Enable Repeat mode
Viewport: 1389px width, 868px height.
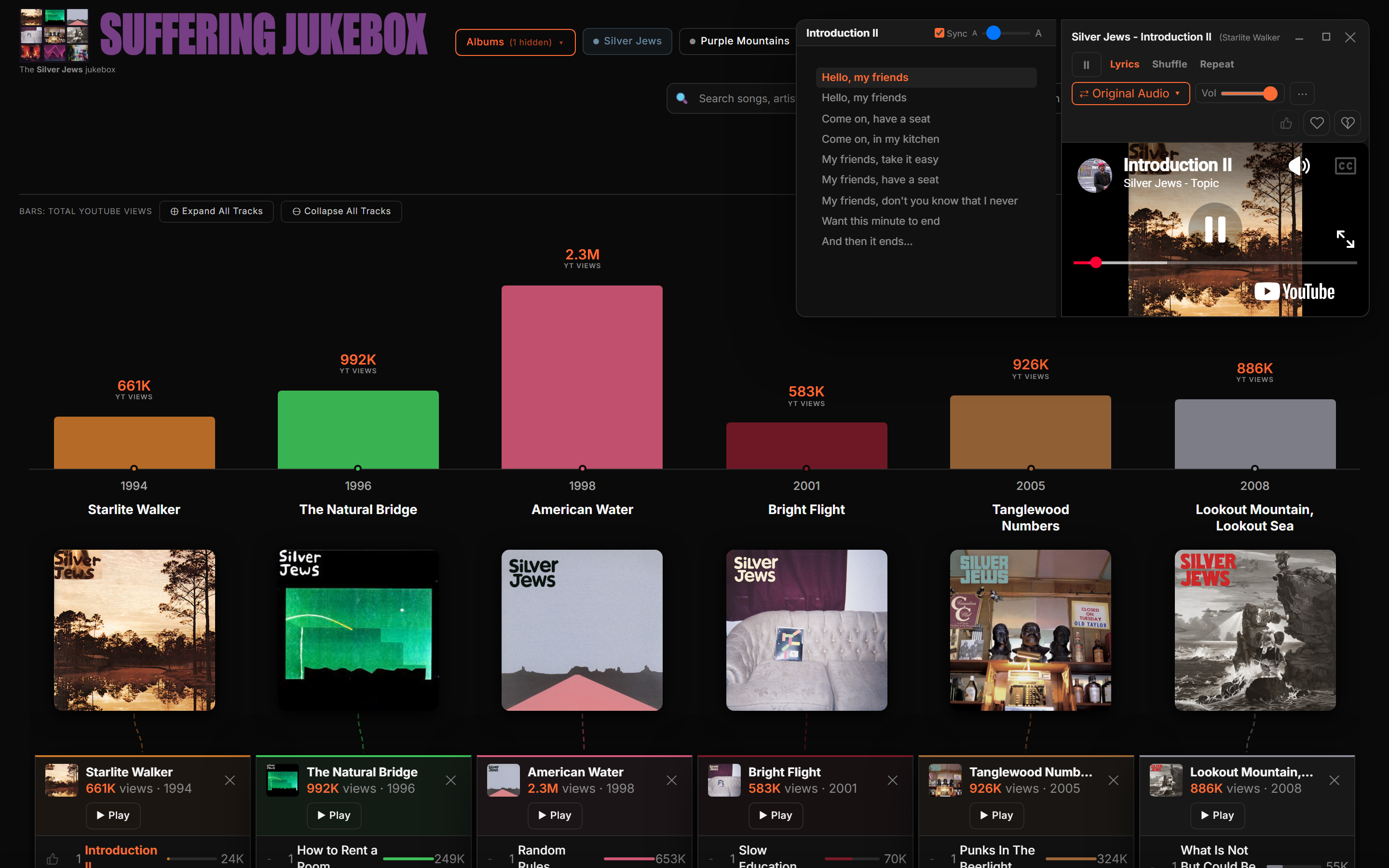coord(1216,64)
